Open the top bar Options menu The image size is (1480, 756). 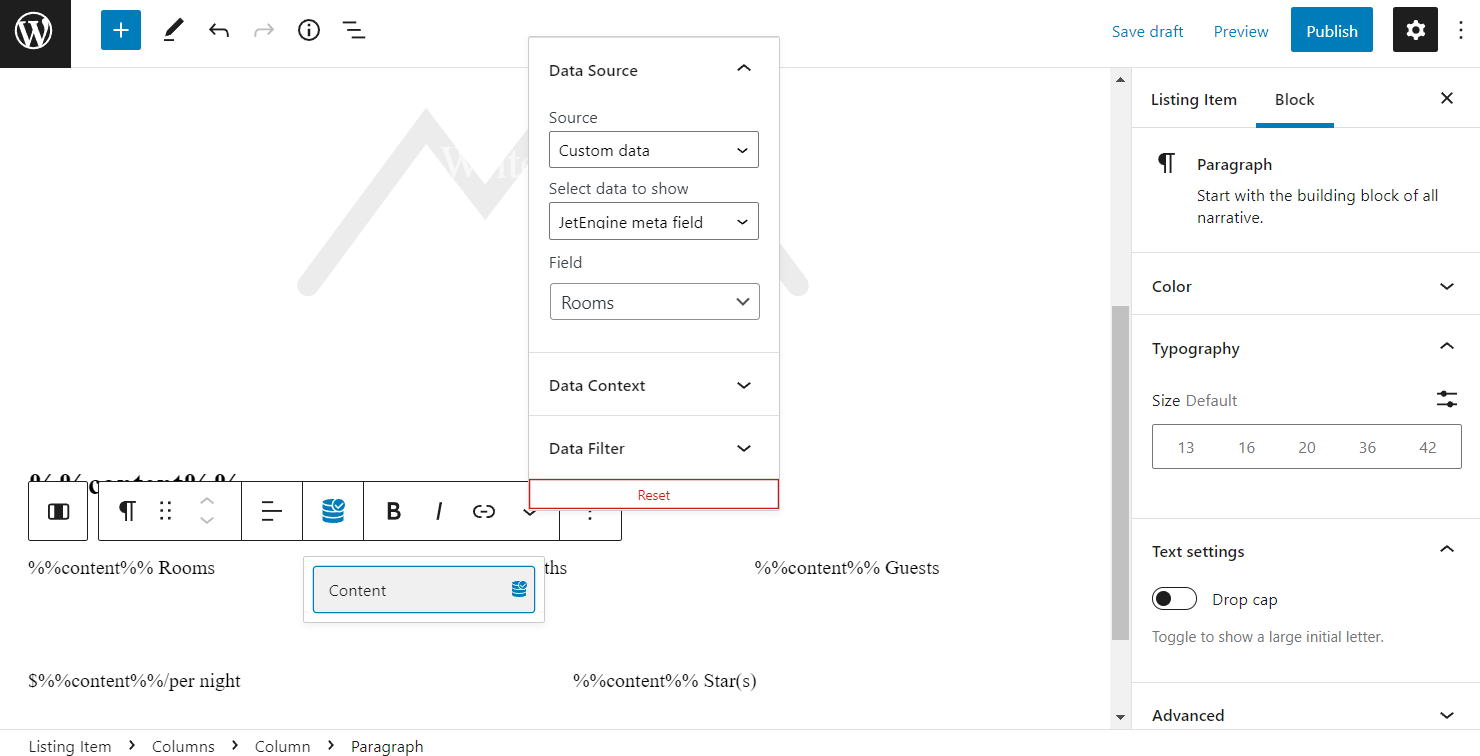click(x=1461, y=30)
